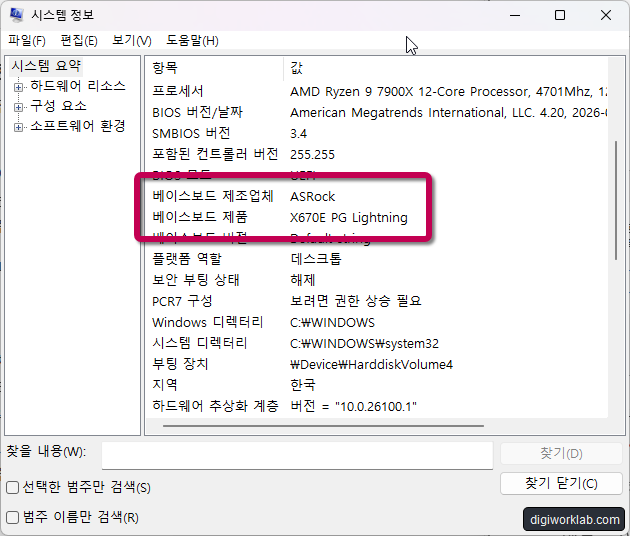Screen dimensions: 630x536
Task: Open the 도움말(H) menu
Action: click(192, 41)
